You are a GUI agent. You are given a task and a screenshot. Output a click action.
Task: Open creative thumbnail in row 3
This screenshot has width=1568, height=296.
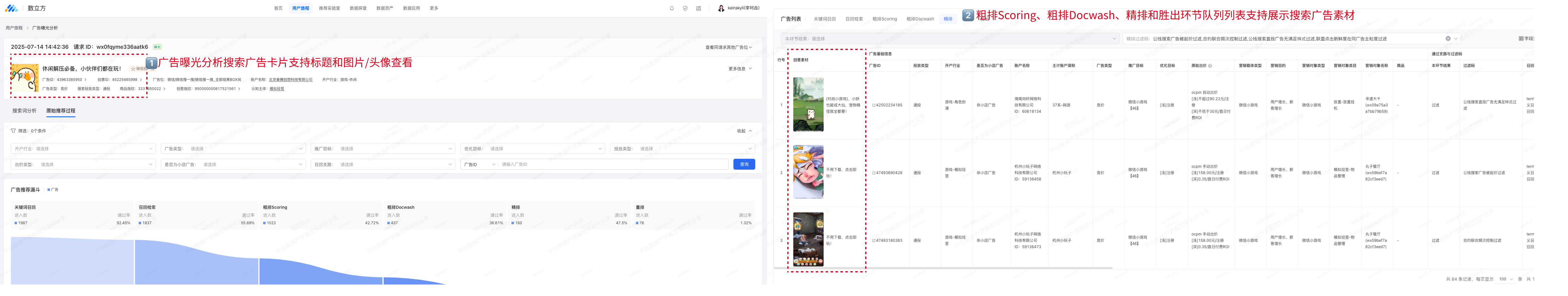(x=808, y=240)
